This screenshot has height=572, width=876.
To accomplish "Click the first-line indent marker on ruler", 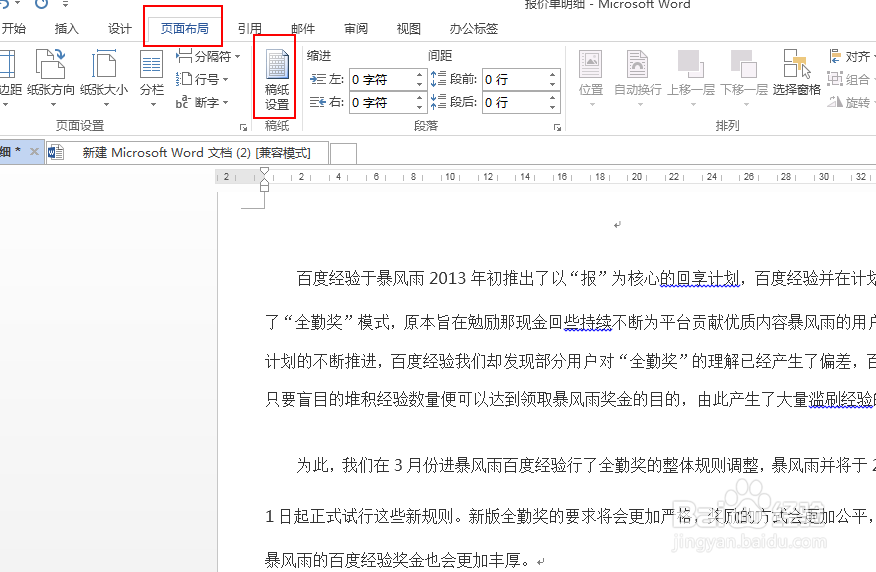I will tap(264, 173).
